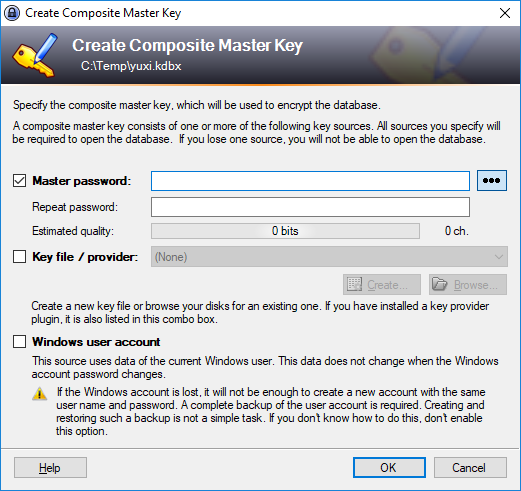
Task: Focus the Master password input field
Action: click(x=310, y=181)
